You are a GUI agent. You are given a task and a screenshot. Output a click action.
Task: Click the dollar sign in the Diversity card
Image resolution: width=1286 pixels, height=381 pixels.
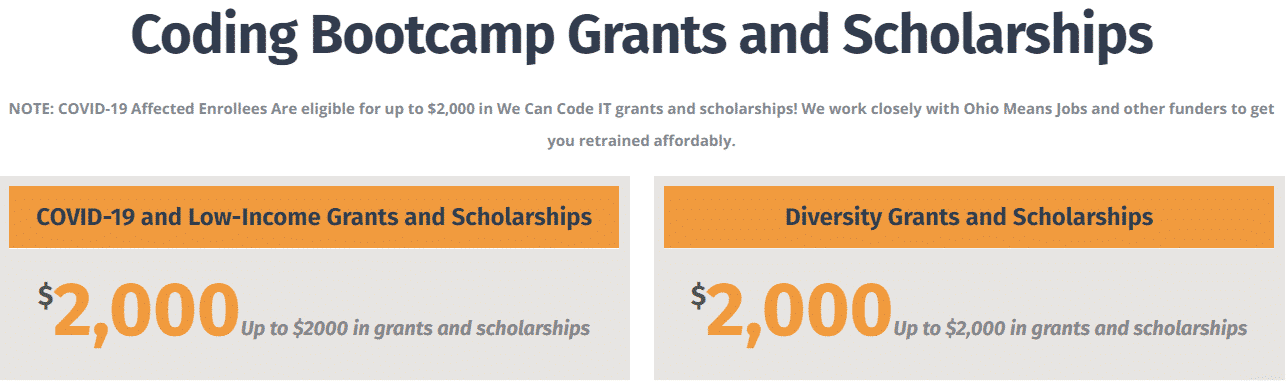[698, 295]
